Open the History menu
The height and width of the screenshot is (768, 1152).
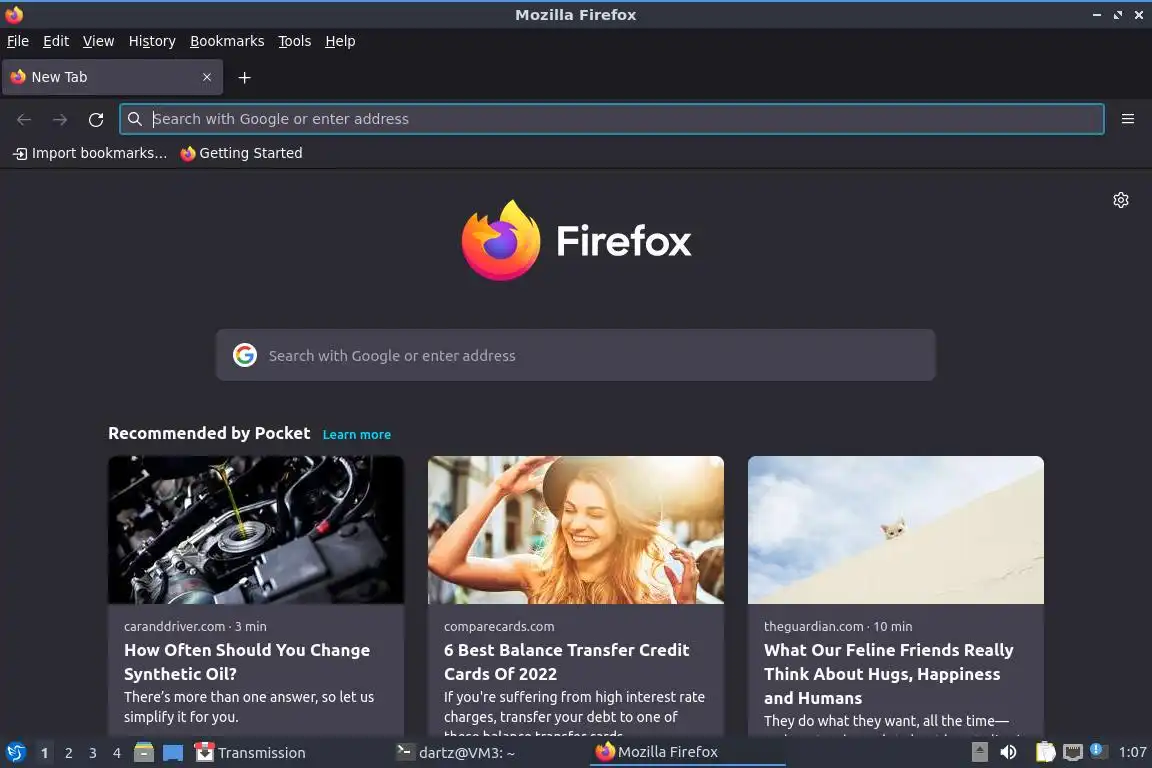tap(152, 41)
